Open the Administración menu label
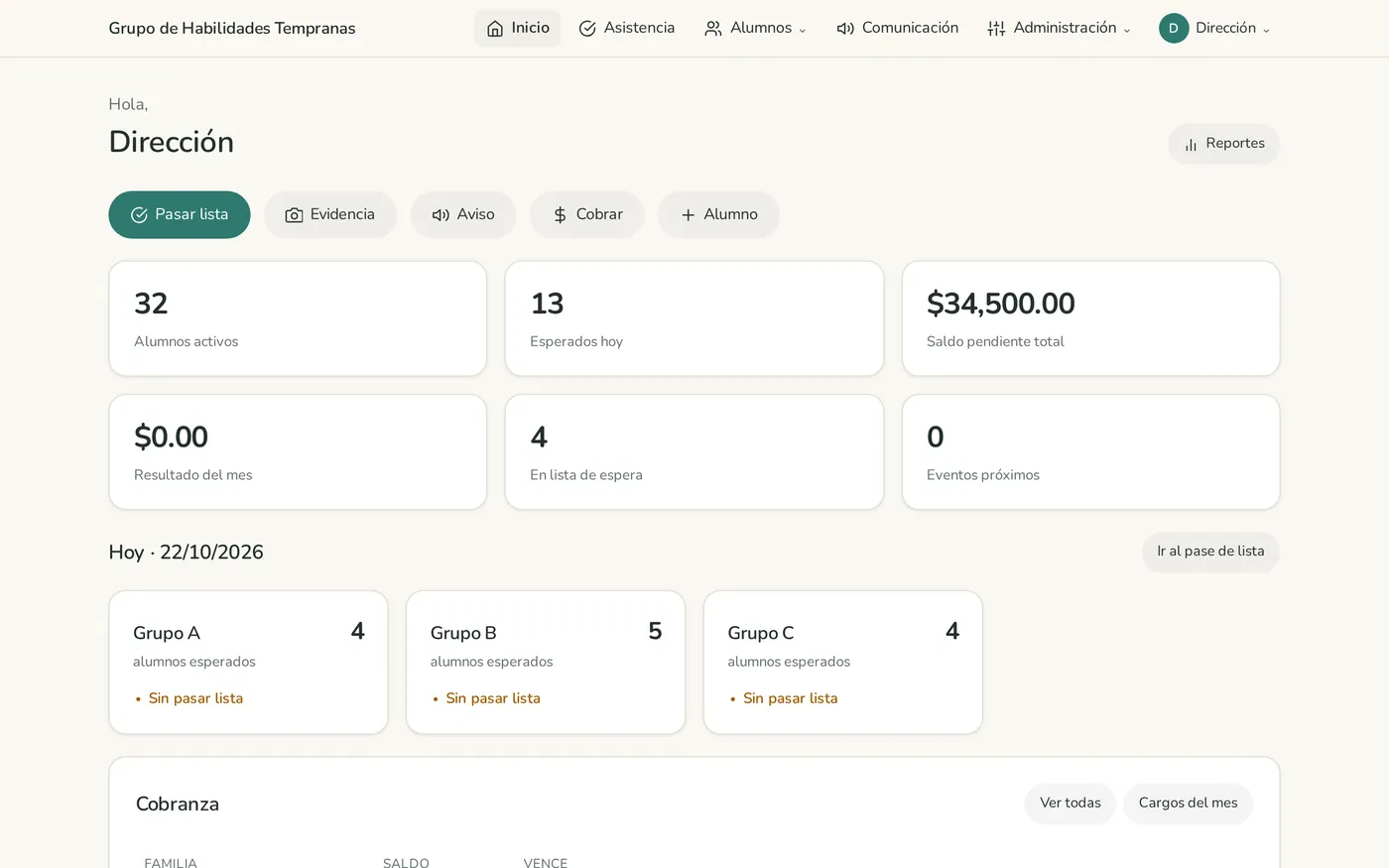The width and height of the screenshot is (1389, 868). pos(1065,28)
